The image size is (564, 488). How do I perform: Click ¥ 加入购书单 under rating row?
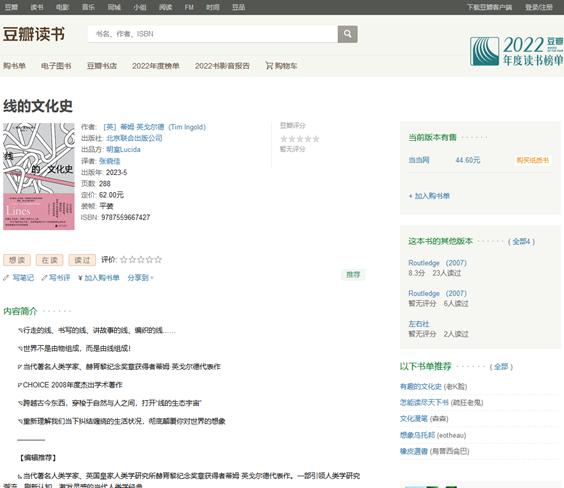click(x=99, y=277)
